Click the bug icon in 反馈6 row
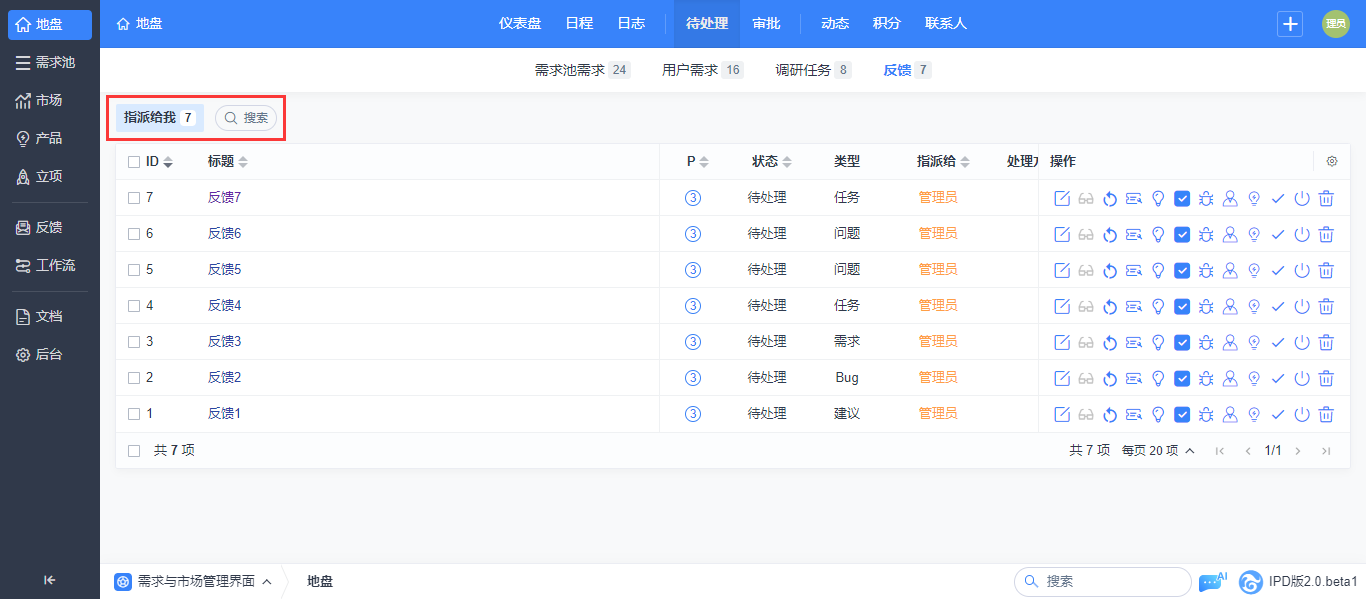The width and height of the screenshot is (1366, 599). tap(1206, 234)
